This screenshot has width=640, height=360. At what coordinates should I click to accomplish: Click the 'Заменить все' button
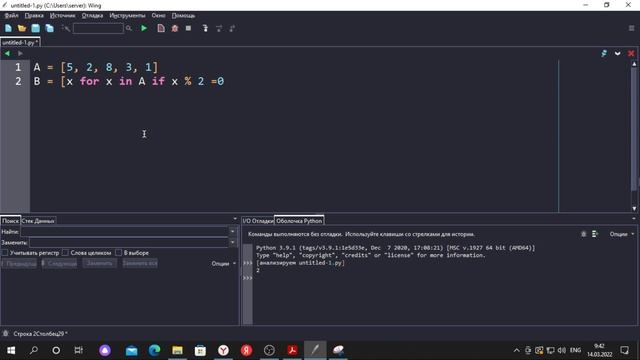point(140,263)
